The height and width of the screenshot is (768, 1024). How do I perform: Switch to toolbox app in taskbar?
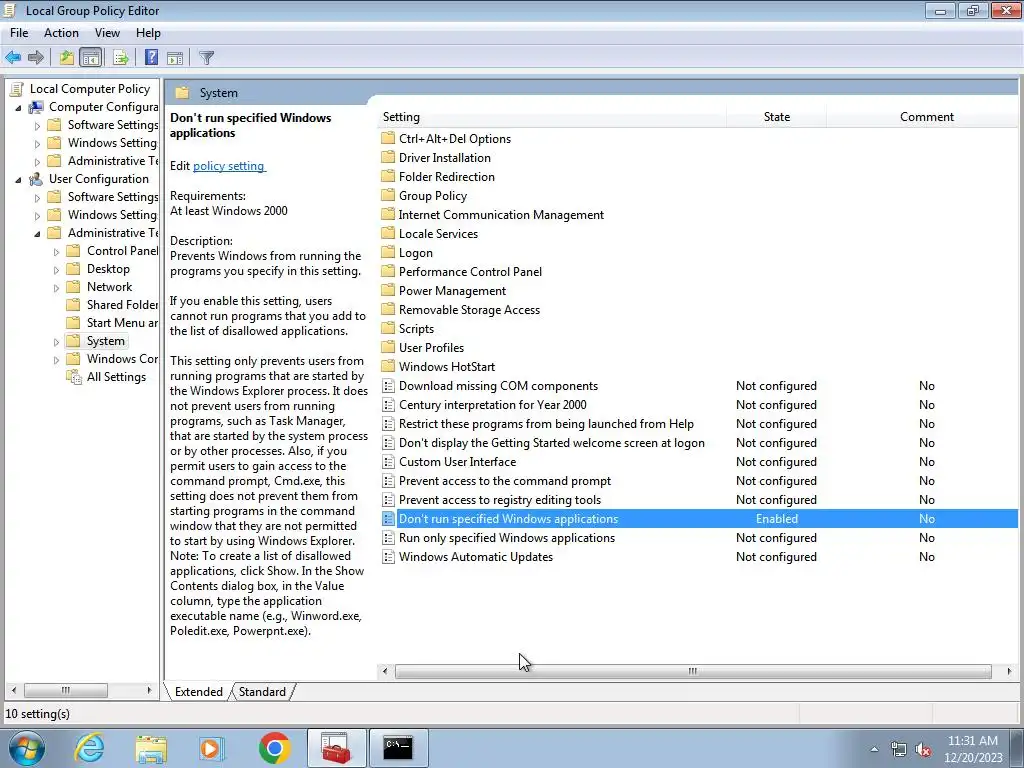tap(336, 748)
